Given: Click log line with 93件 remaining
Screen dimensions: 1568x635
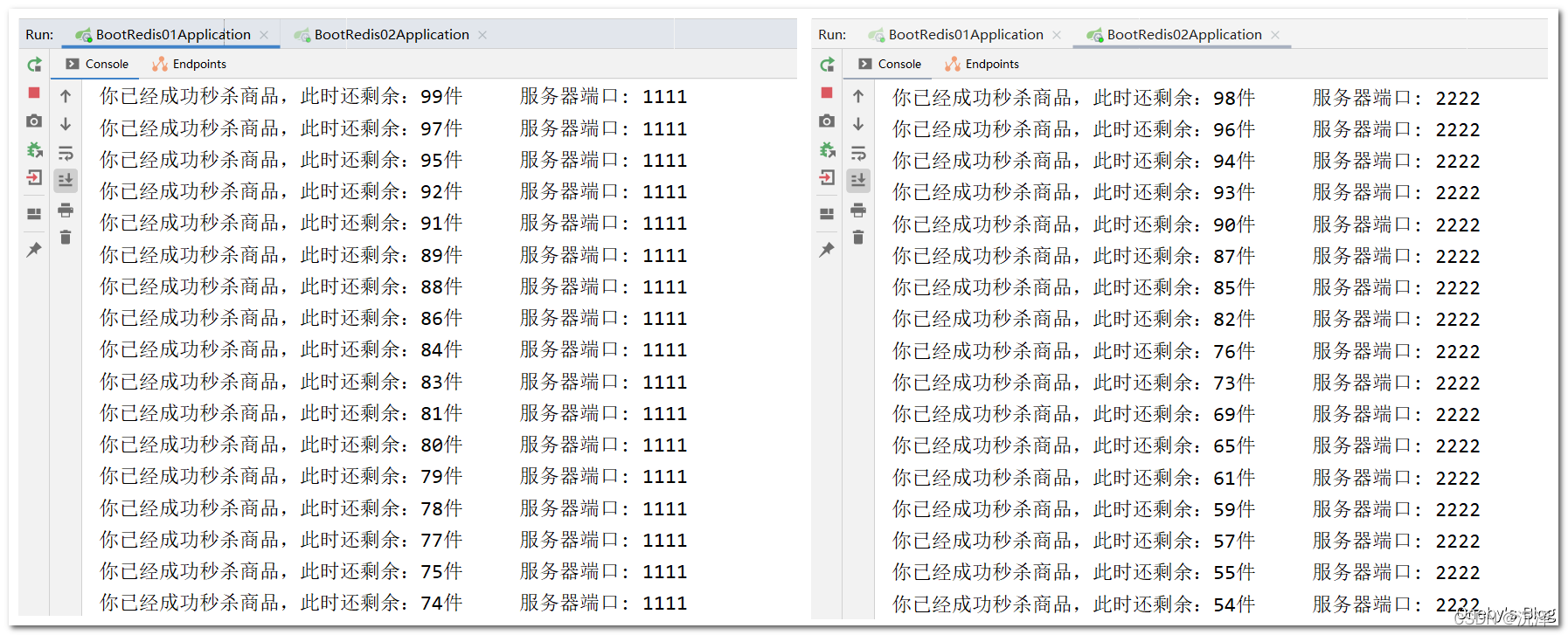Looking at the screenshot, I should coord(1186,192).
